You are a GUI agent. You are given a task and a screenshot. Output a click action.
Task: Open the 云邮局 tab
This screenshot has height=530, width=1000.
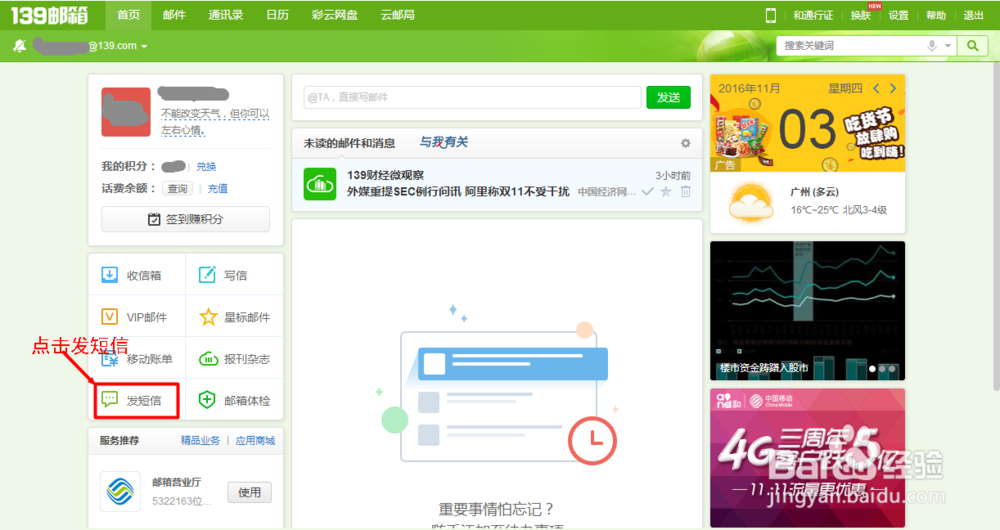coord(397,15)
